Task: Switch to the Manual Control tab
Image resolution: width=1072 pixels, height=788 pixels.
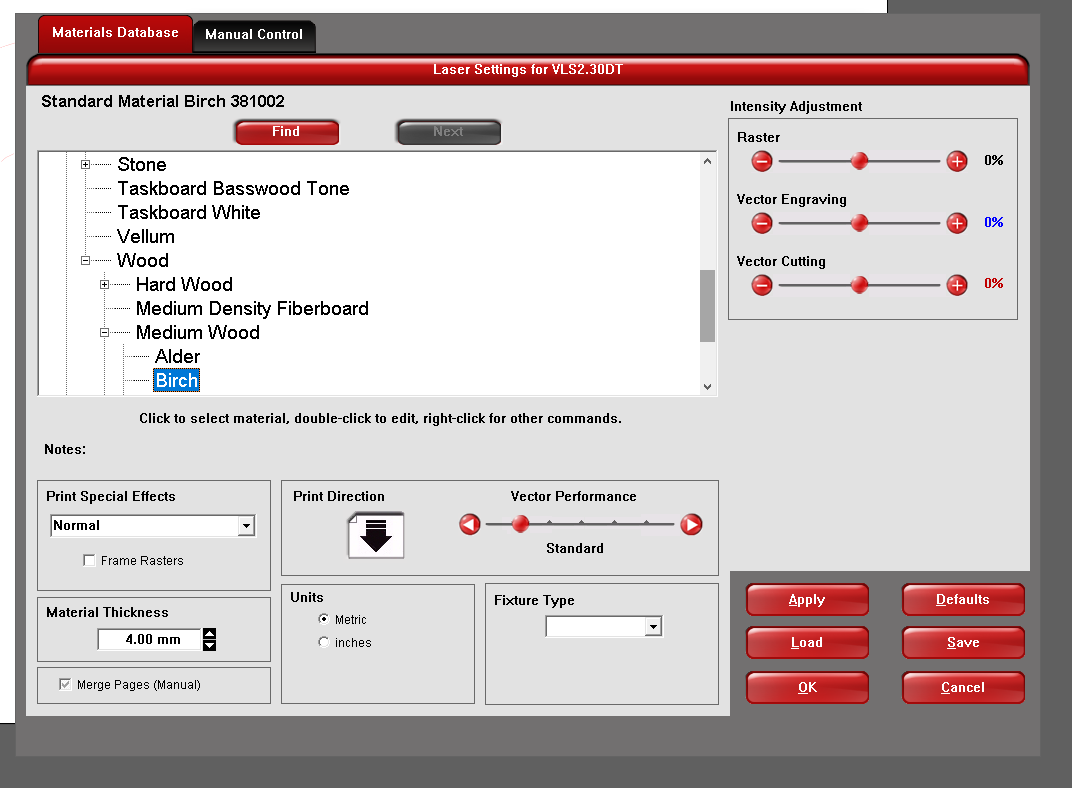Action: (254, 35)
